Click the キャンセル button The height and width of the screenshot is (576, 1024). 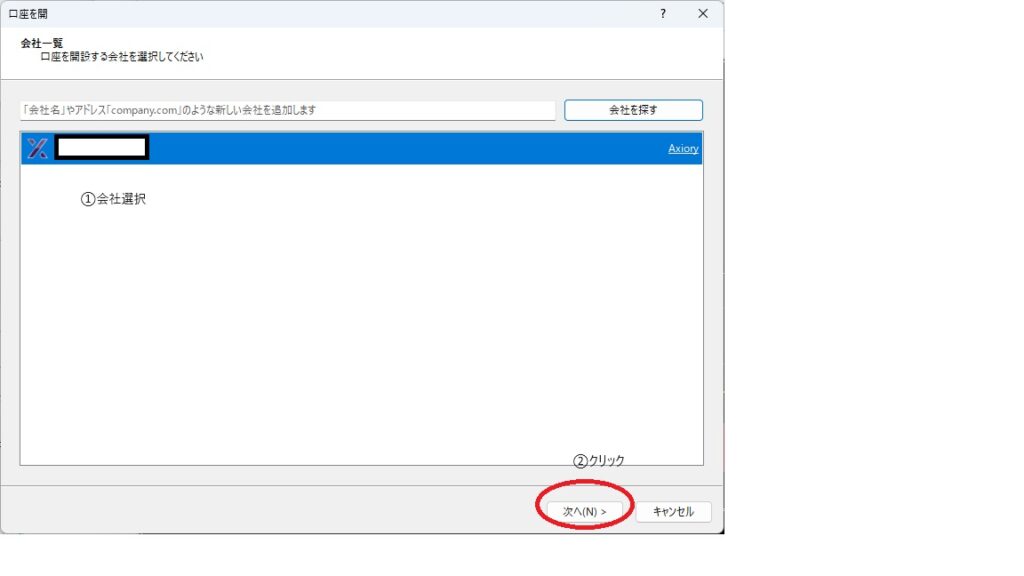pos(673,511)
